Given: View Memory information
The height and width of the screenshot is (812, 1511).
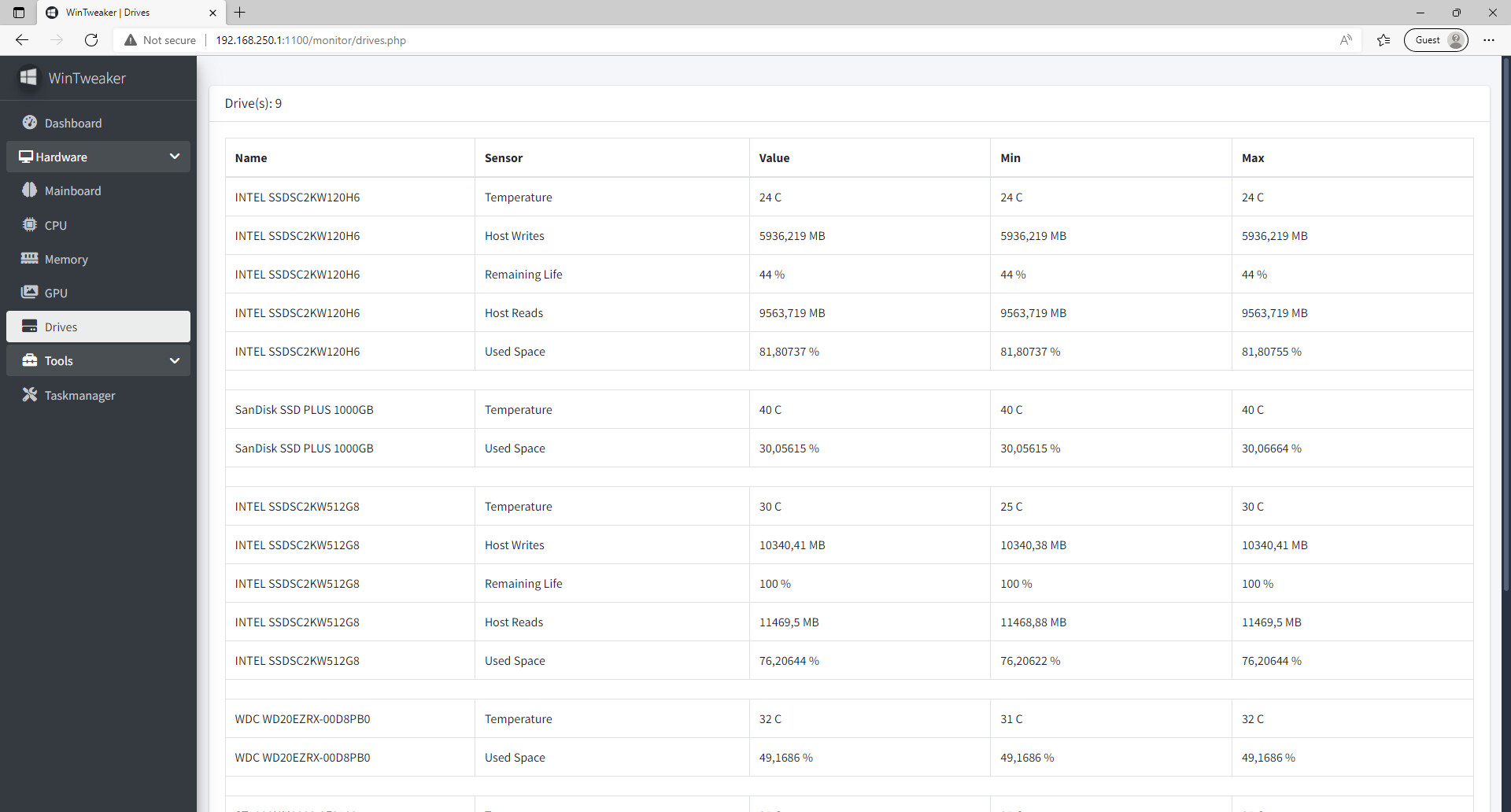Looking at the screenshot, I should point(66,259).
